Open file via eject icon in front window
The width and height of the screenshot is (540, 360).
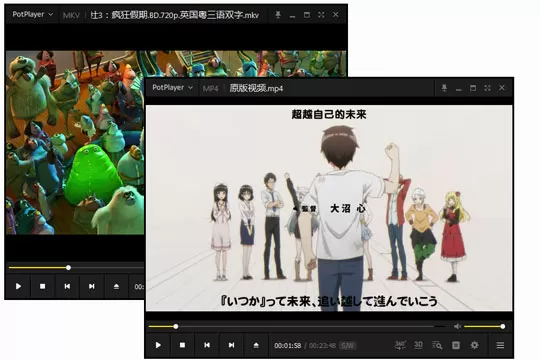tap(256, 345)
